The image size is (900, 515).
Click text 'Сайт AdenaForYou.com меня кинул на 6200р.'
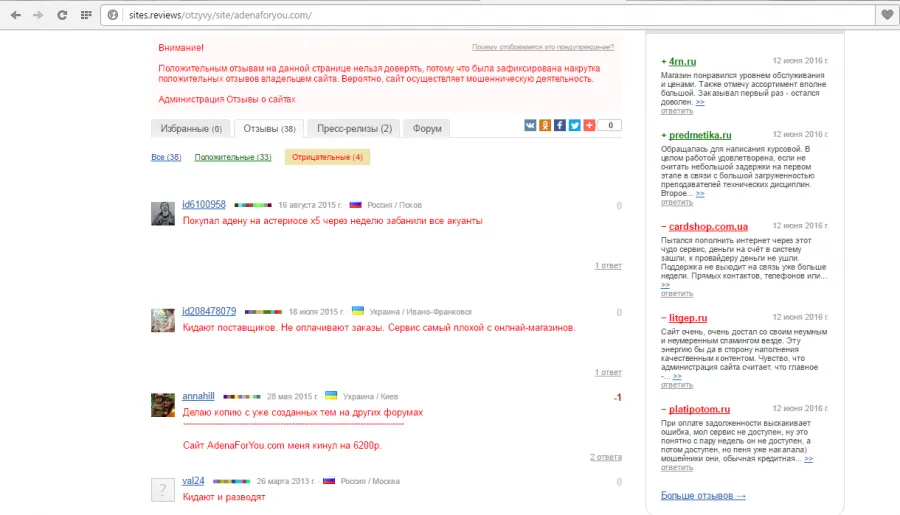282,446
